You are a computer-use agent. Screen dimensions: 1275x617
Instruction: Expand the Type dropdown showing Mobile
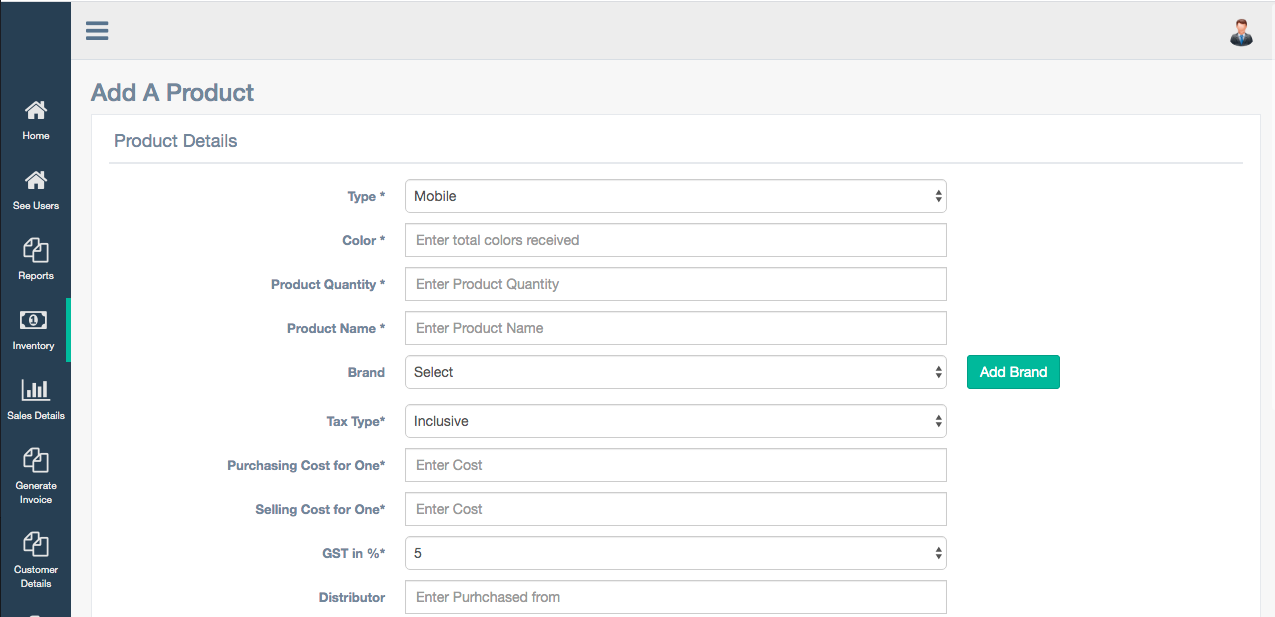click(675, 197)
